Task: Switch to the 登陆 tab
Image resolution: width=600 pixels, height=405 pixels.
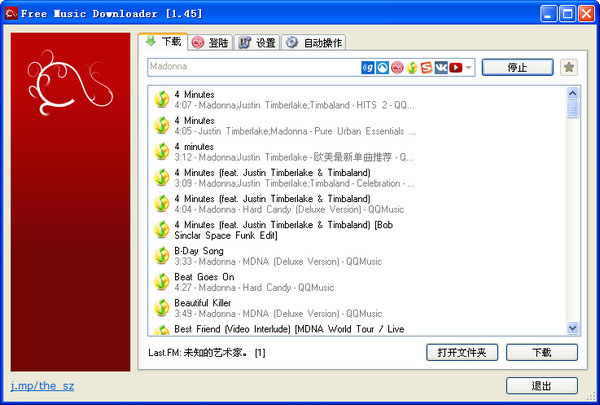Action: click(x=210, y=42)
